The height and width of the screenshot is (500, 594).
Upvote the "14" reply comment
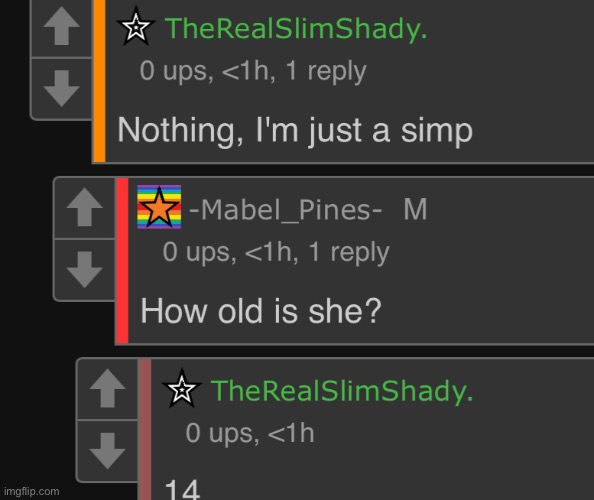108,389
